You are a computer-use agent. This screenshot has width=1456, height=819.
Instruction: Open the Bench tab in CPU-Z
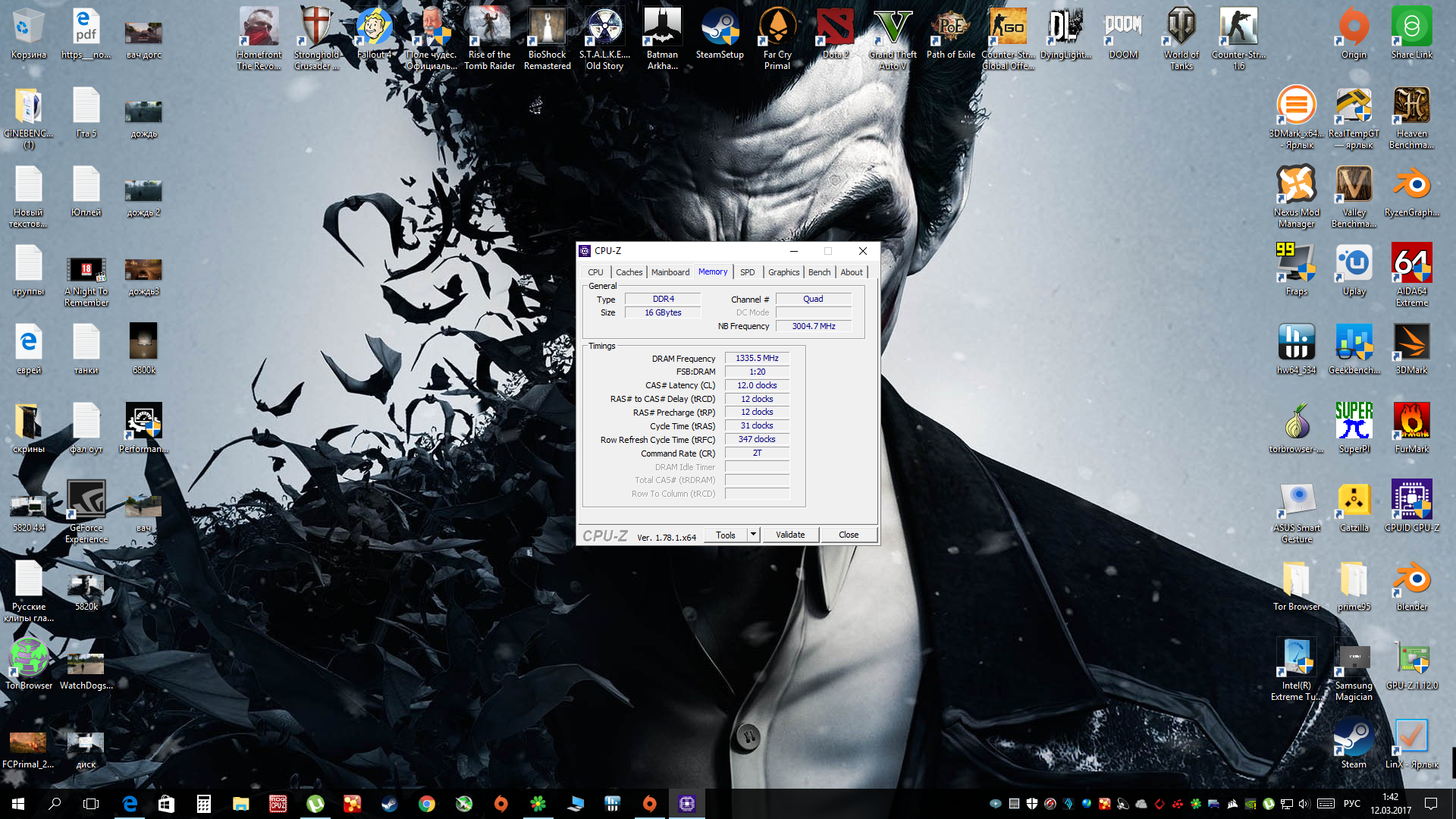click(819, 272)
